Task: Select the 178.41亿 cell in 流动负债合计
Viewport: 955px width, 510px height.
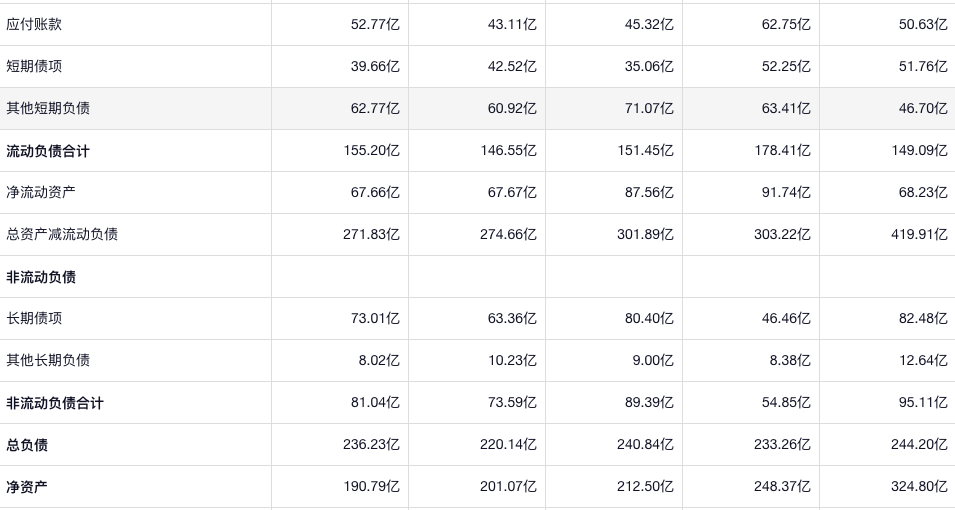Action: point(782,151)
